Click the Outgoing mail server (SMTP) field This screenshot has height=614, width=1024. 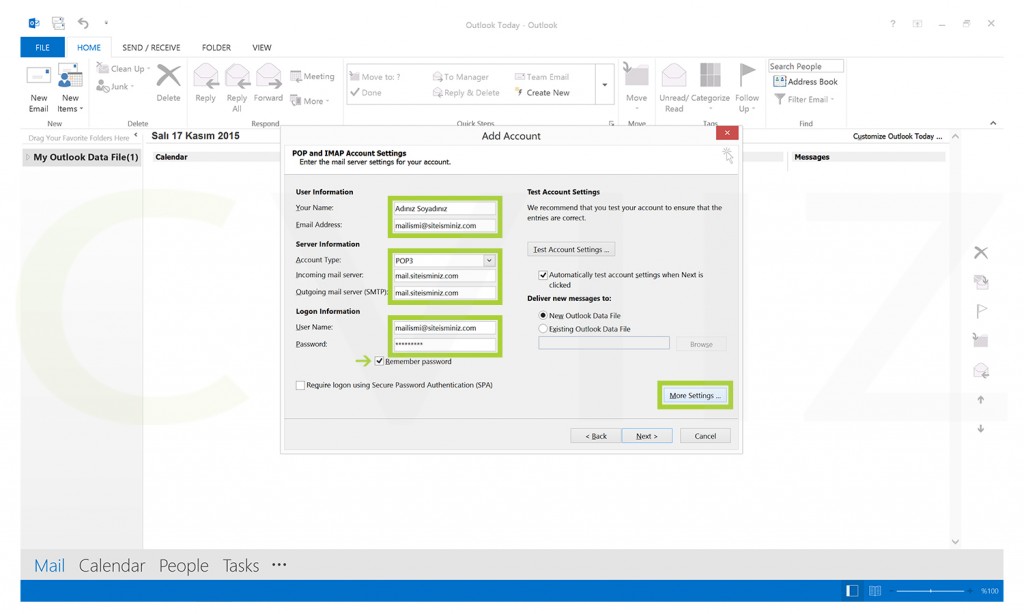[444, 293]
